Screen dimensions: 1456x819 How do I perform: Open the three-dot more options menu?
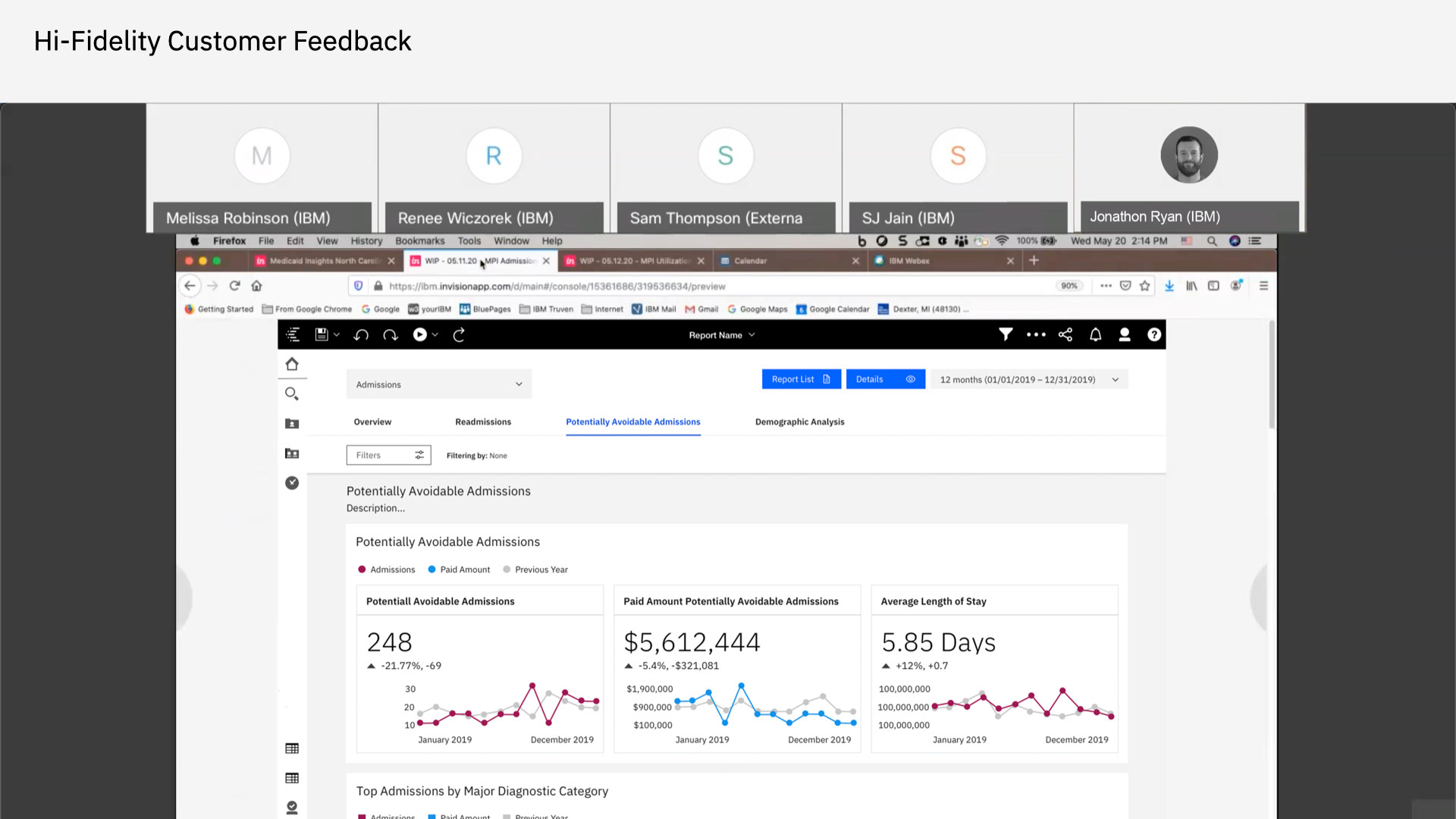(x=1036, y=334)
